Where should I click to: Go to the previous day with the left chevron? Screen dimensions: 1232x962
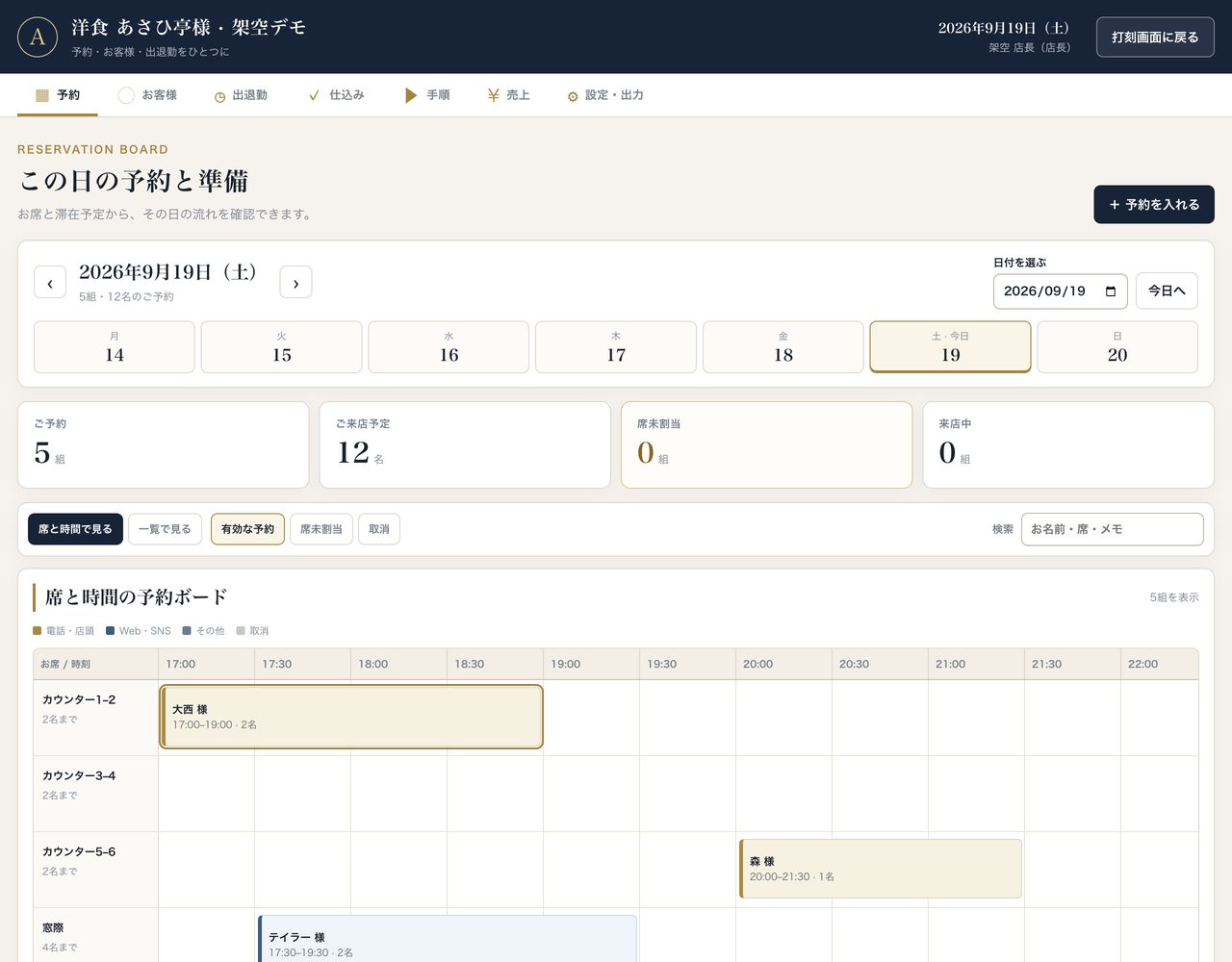click(x=50, y=283)
